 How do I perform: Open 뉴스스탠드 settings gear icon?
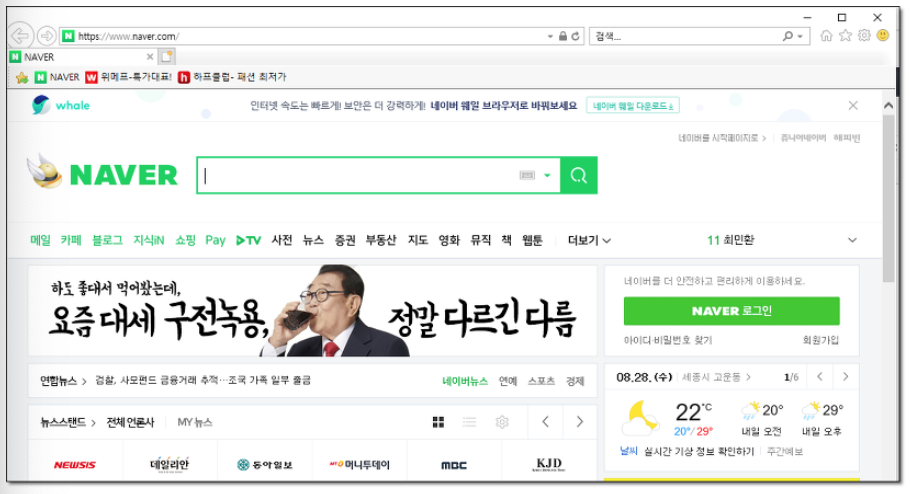[502, 422]
